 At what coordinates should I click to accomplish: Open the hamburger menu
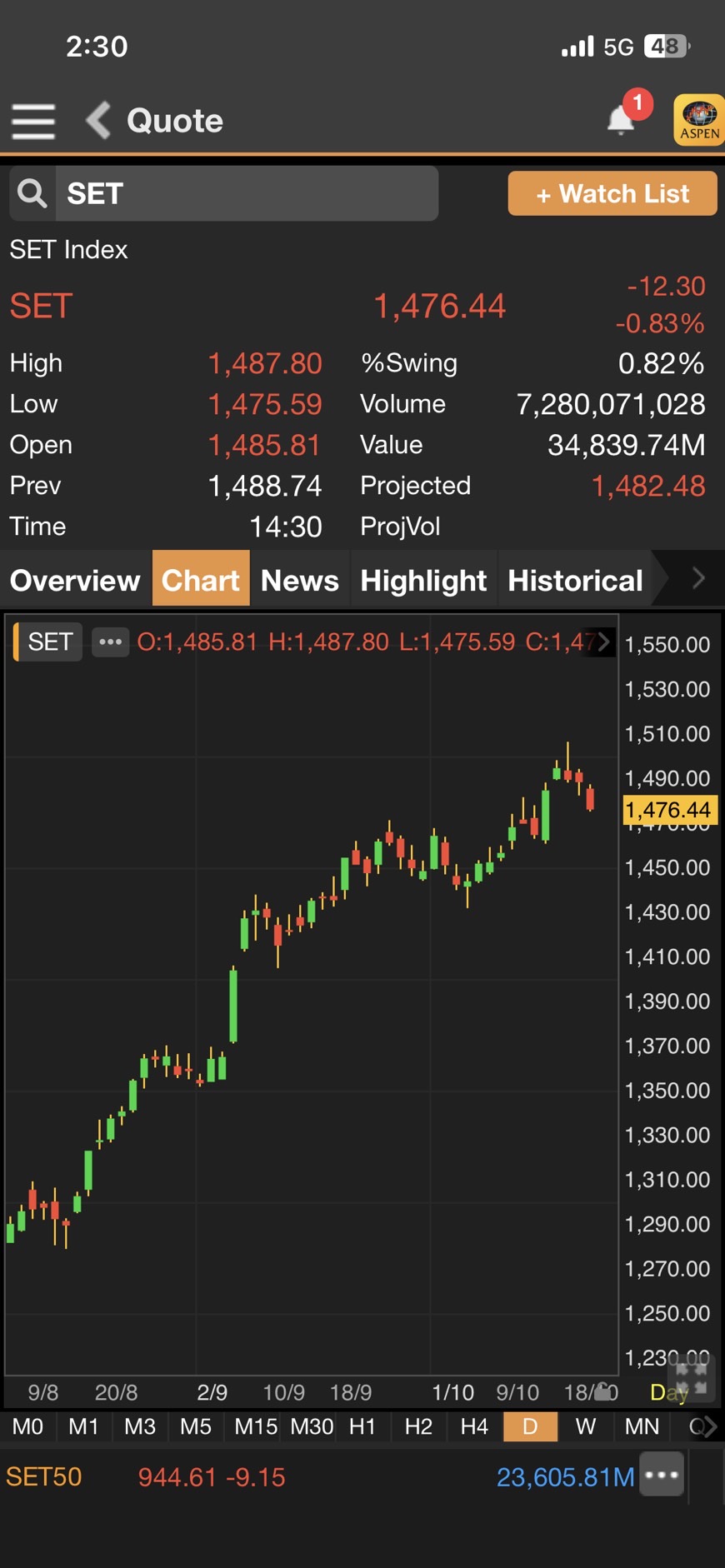click(33, 122)
